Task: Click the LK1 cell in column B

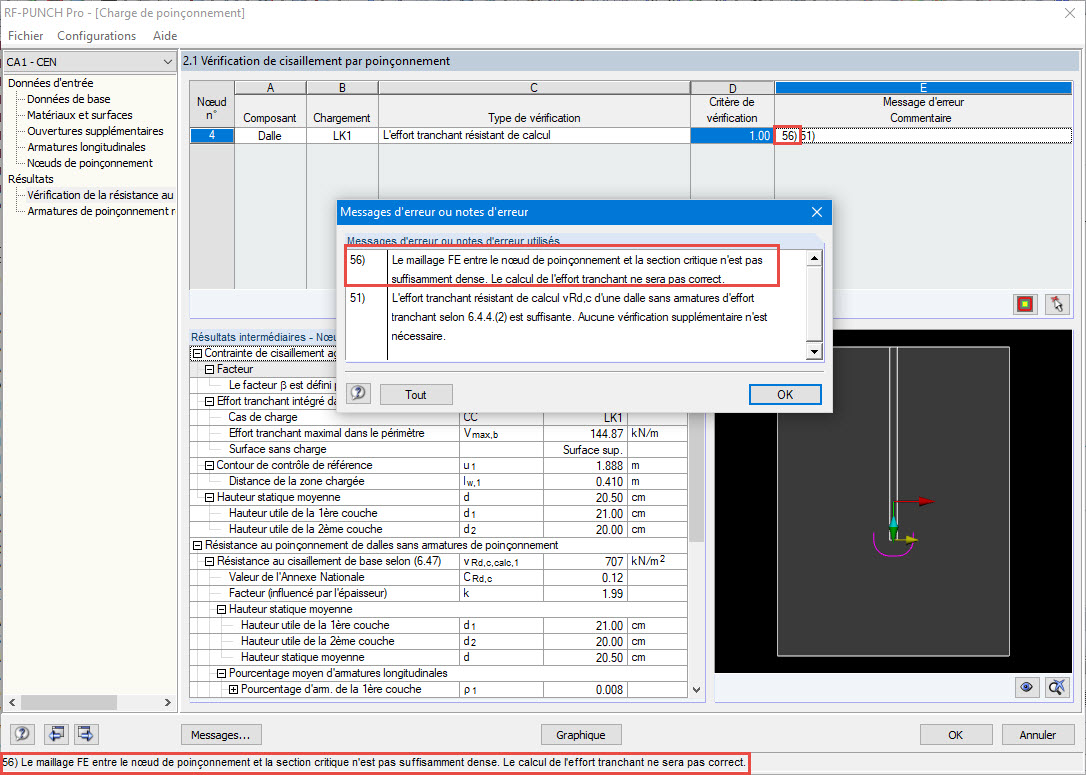Action: [x=342, y=136]
